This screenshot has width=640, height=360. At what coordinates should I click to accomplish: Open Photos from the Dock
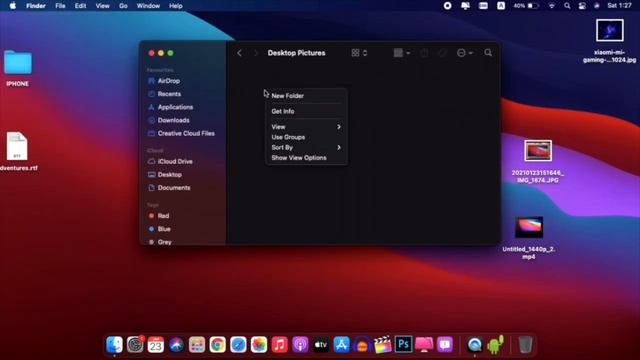click(259, 345)
